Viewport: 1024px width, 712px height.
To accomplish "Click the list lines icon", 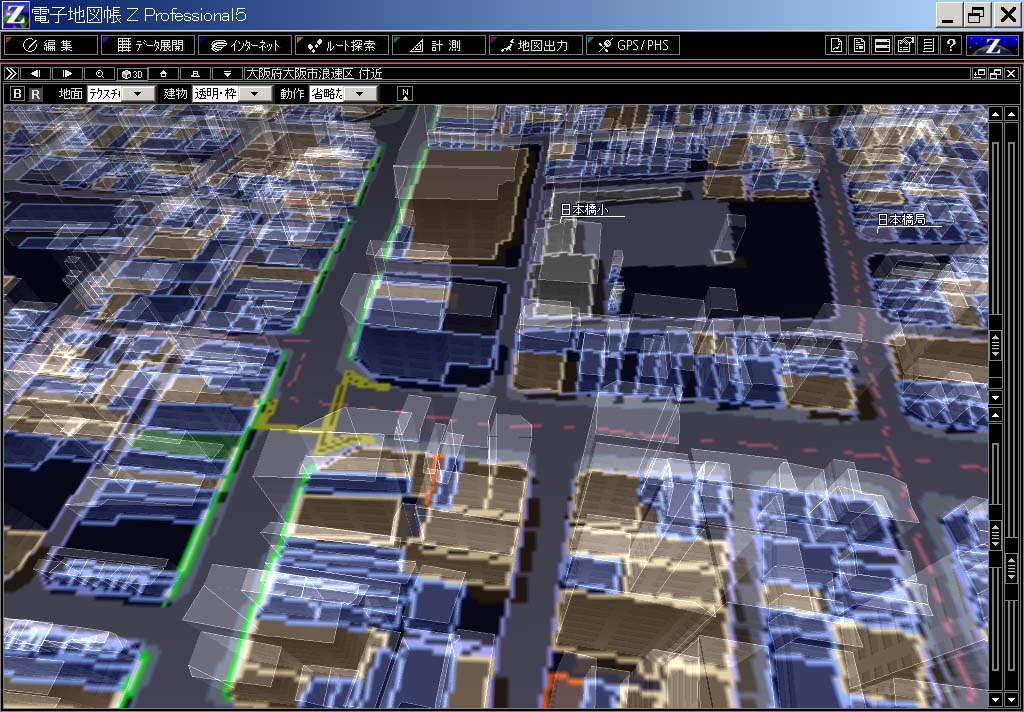I will pos(928,45).
